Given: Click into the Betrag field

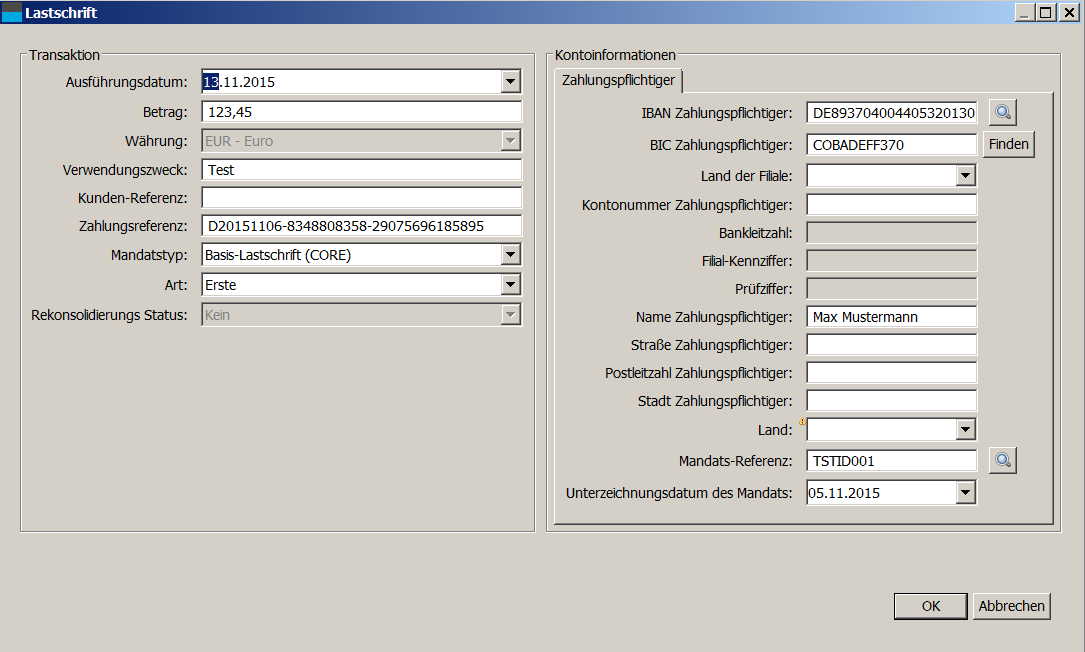Looking at the screenshot, I should (361, 112).
